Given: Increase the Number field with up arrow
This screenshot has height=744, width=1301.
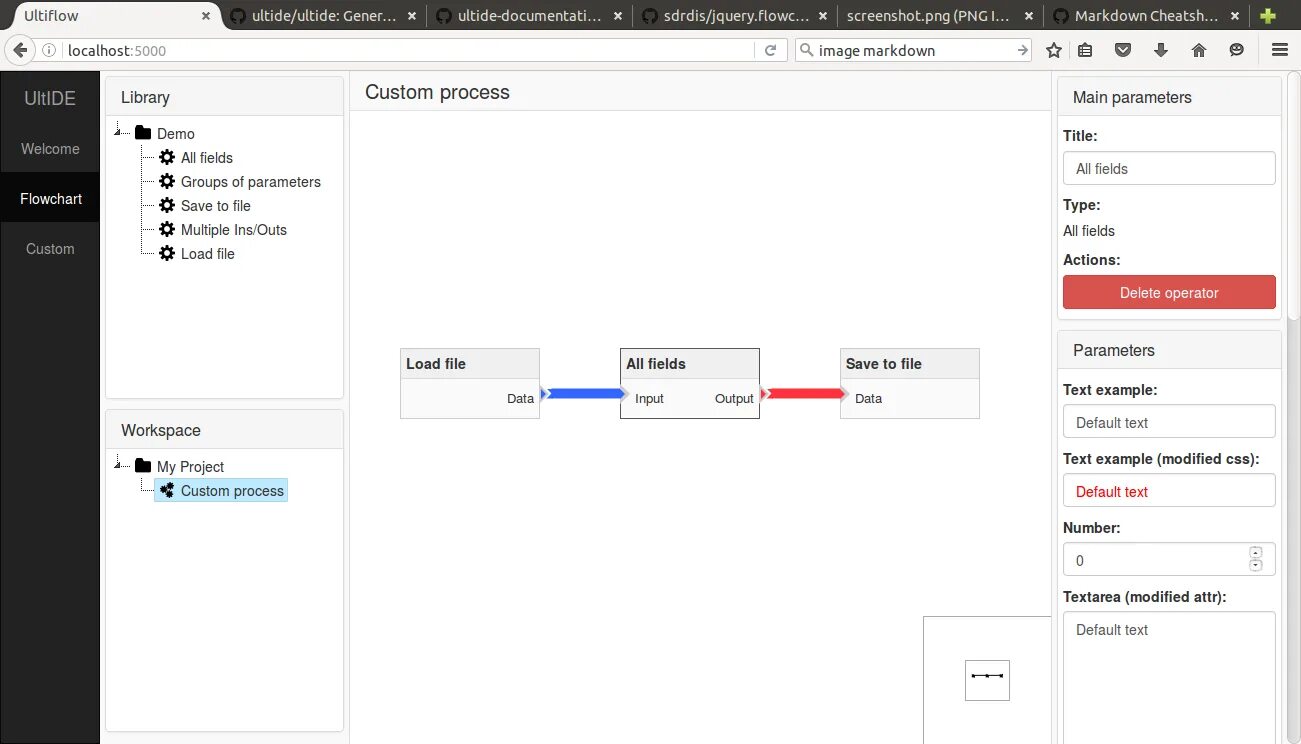Looking at the screenshot, I should (x=1256, y=552).
